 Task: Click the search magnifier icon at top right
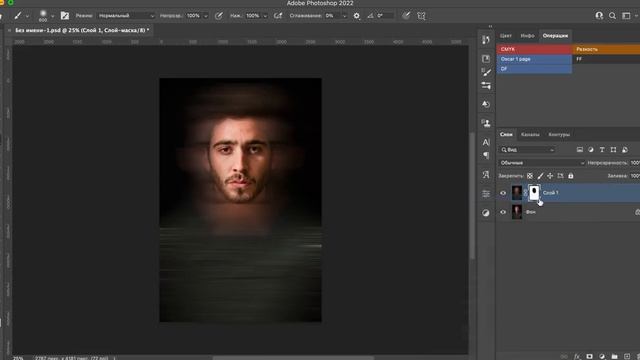612,16
